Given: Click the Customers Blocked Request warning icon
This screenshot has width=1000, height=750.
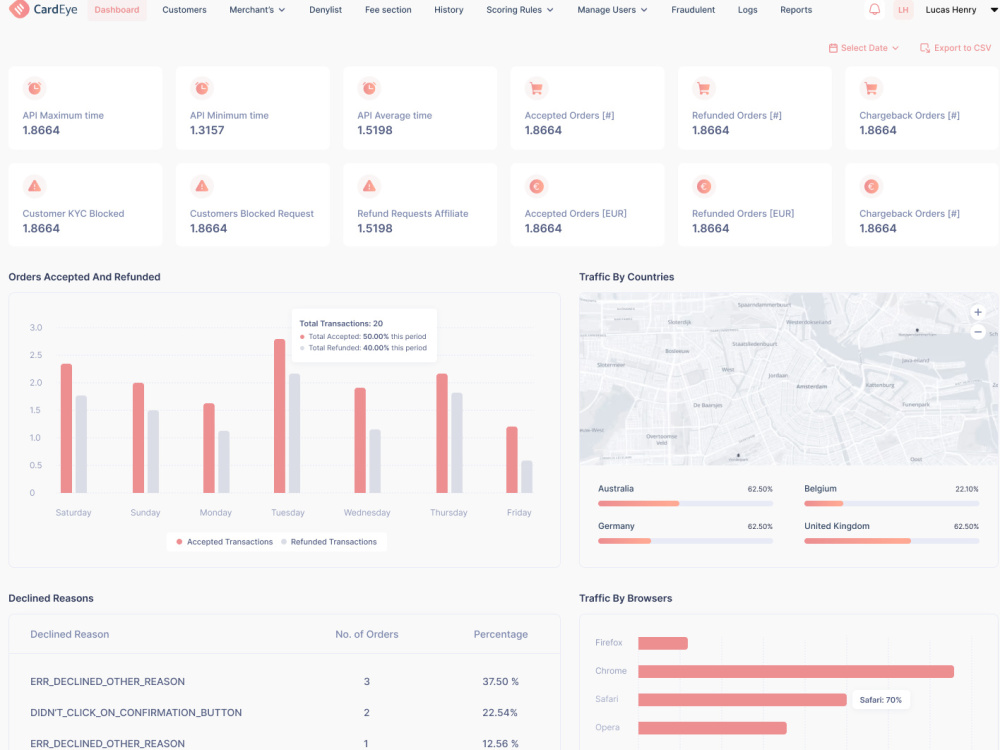Looking at the screenshot, I should pyautogui.click(x=202, y=186).
